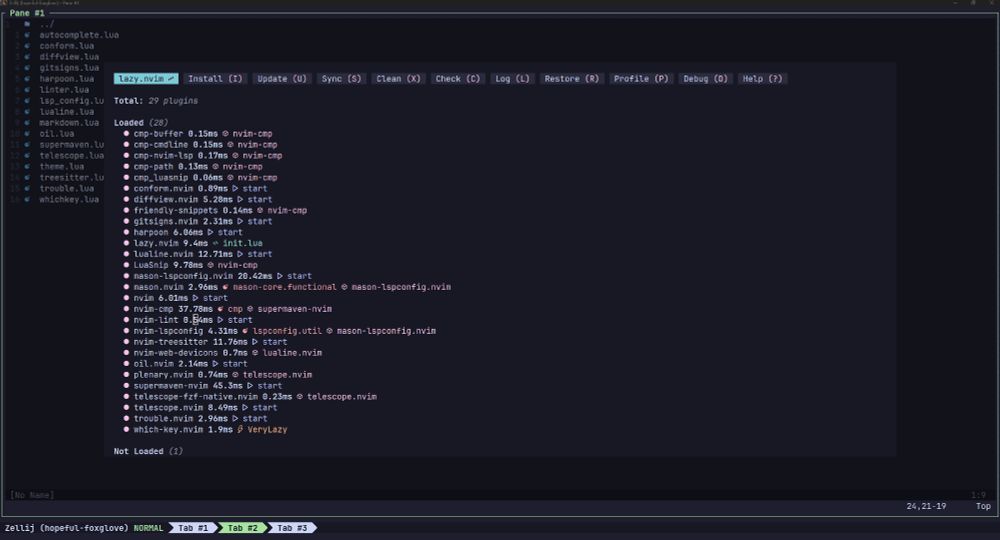This screenshot has width=1000, height=540.
Task: Click the file icon beside conform.lua
Action: pyautogui.click(x=27, y=46)
